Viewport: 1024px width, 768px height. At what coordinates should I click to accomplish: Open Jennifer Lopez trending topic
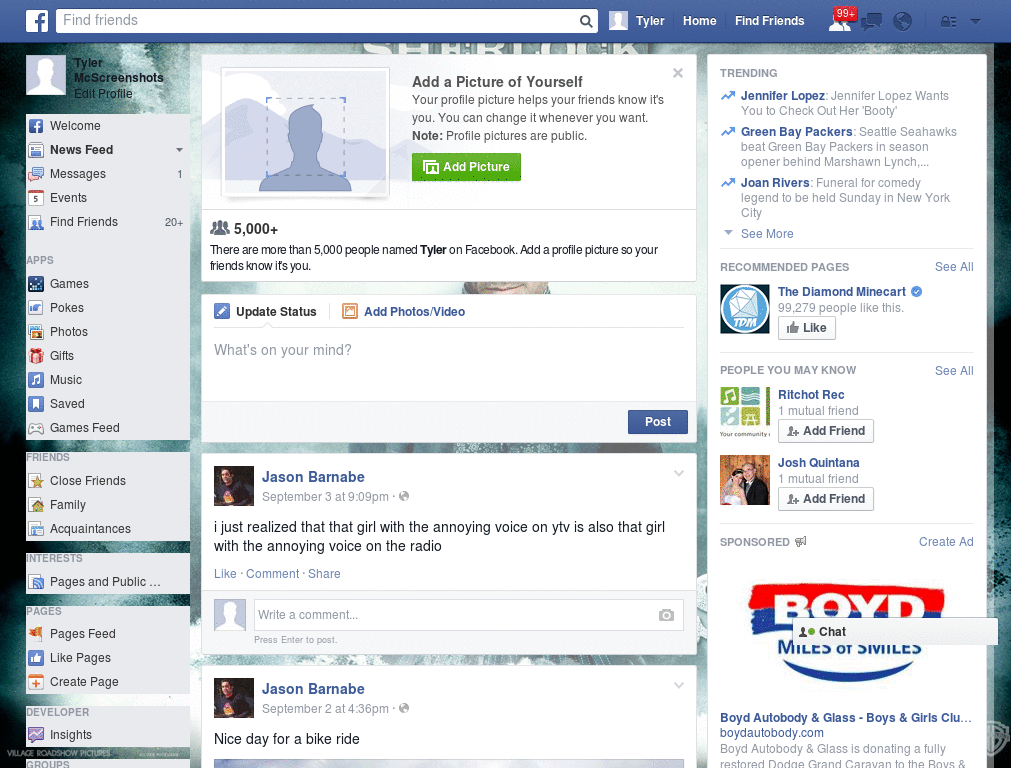[x=782, y=96]
